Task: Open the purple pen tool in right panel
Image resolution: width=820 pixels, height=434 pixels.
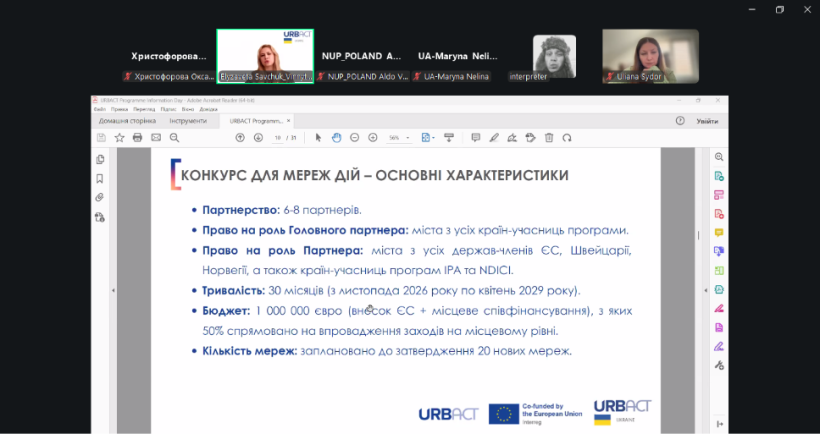Action: click(719, 346)
